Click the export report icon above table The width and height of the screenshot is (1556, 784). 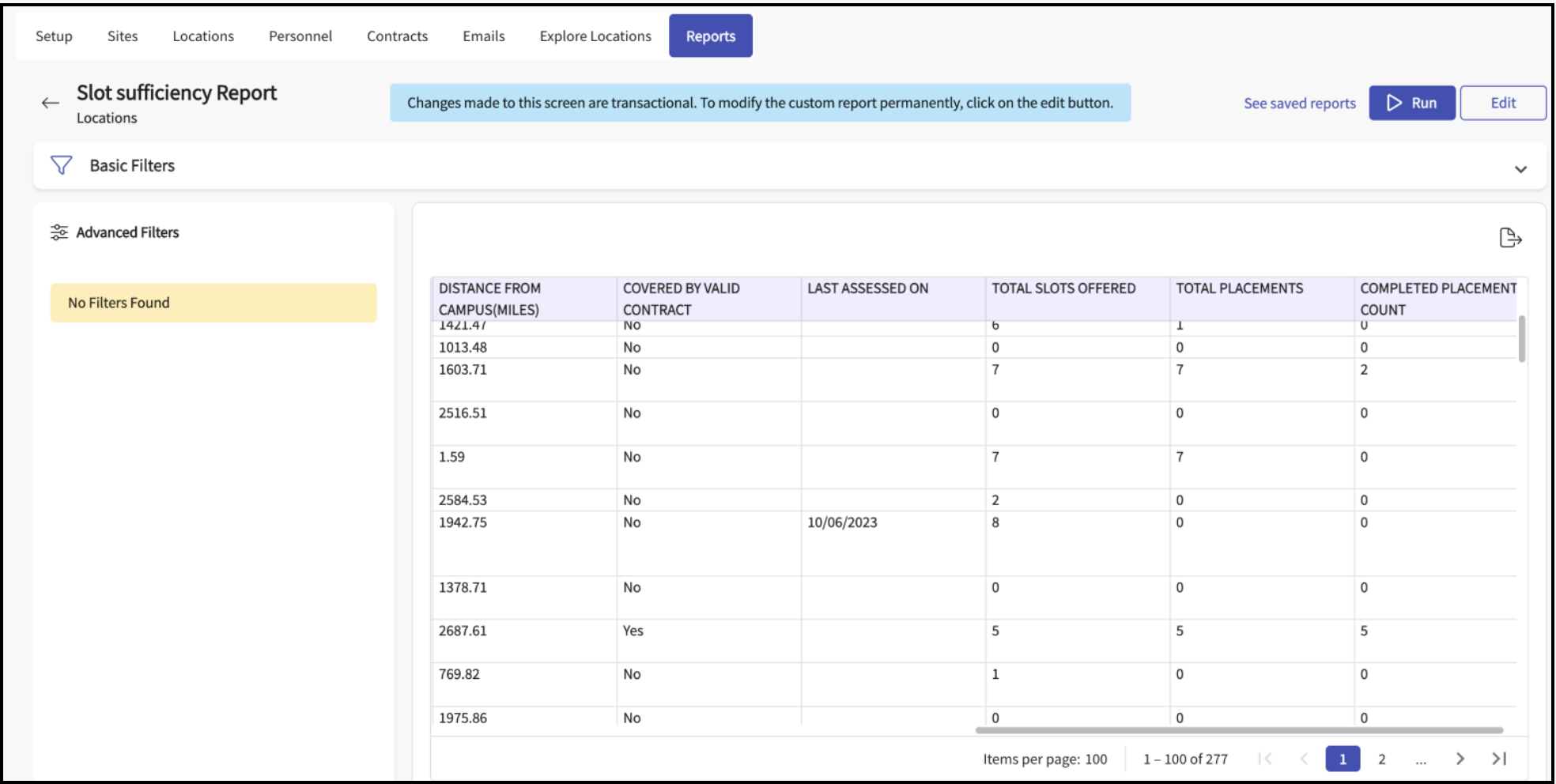[1509, 238]
